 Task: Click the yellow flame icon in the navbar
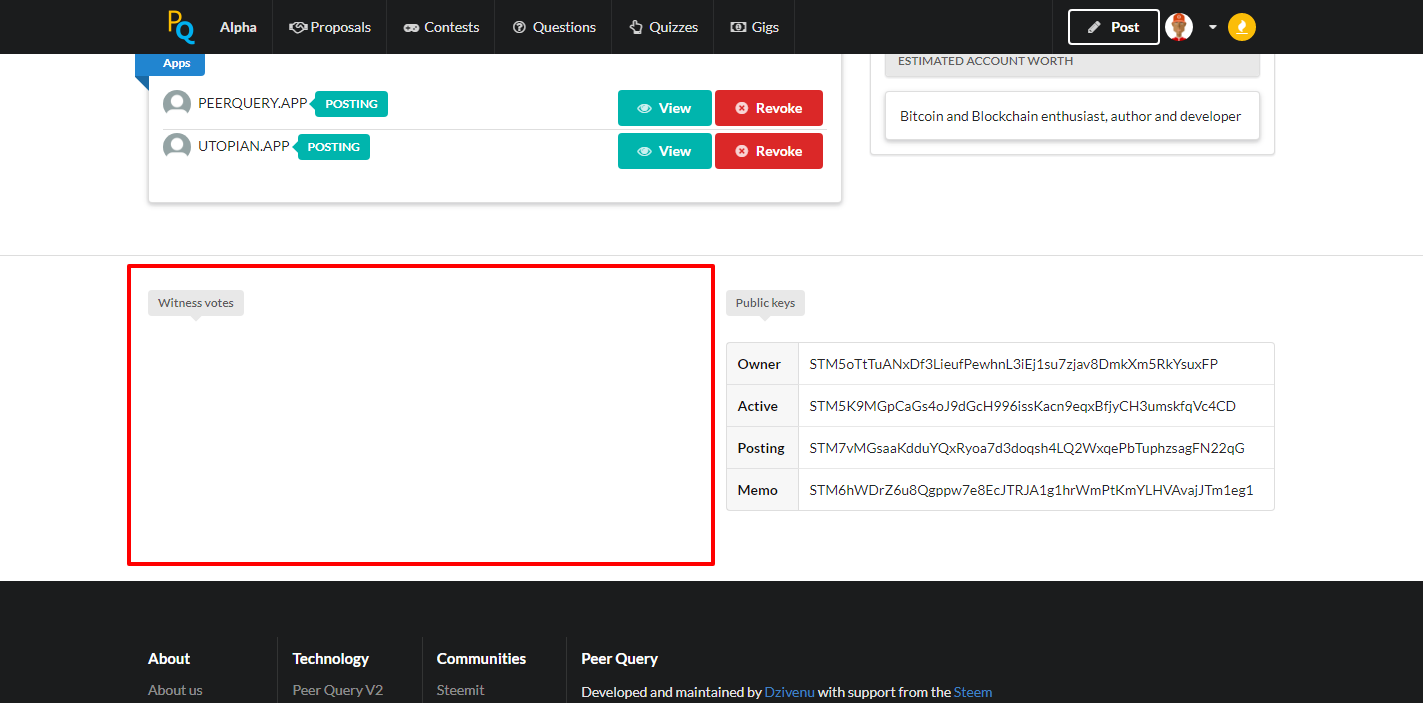[1242, 27]
